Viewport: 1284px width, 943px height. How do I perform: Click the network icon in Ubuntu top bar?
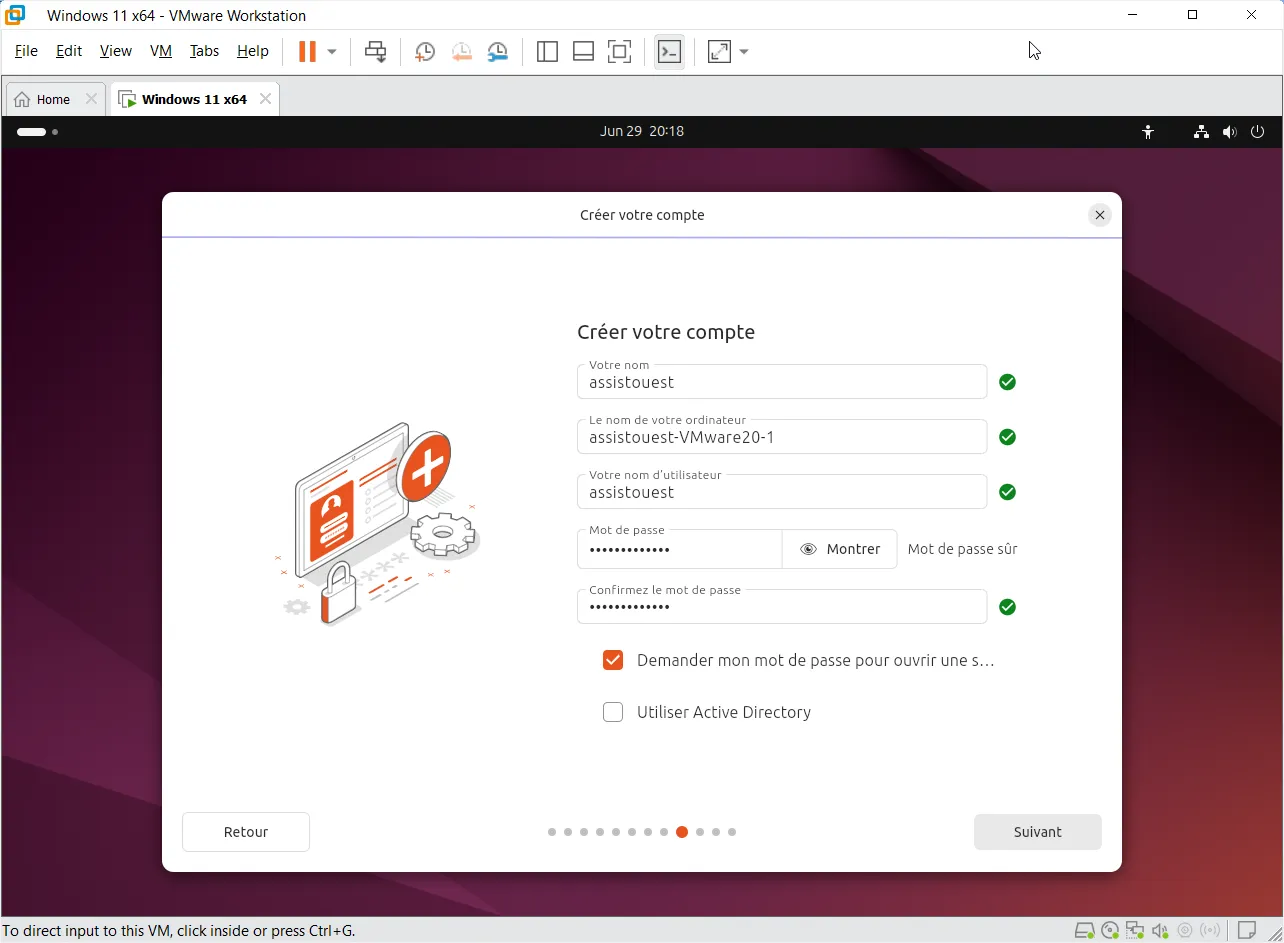(1201, 132)
